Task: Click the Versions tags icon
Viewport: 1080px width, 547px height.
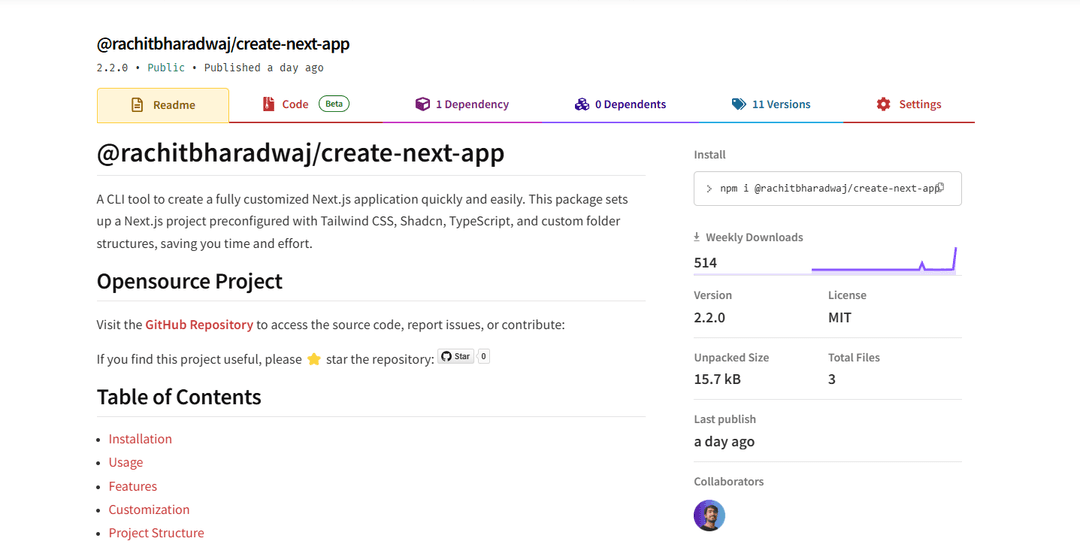Action: click(x=739, y=104)
